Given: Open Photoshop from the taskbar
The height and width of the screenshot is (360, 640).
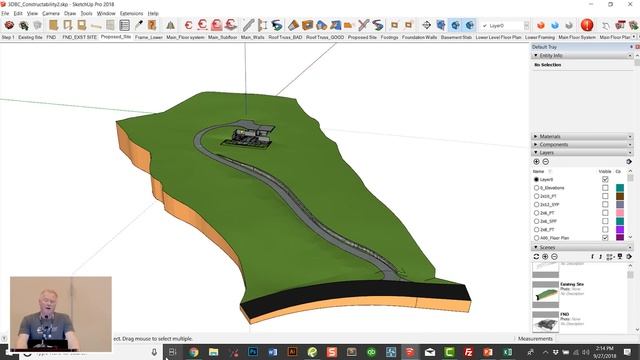Looking at the screenshot, I should [253, 351].
